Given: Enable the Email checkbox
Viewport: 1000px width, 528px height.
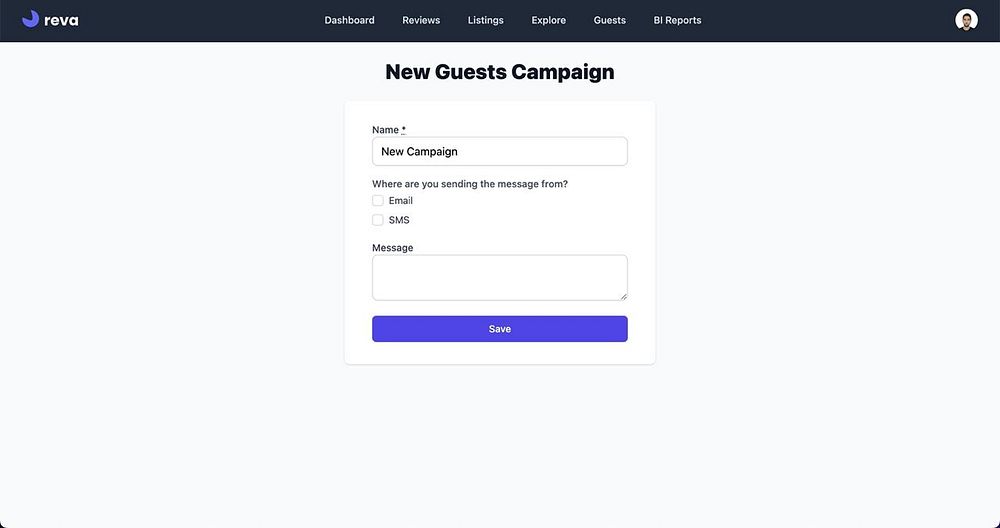Looking at the screenshot, I should pos(378,201).
